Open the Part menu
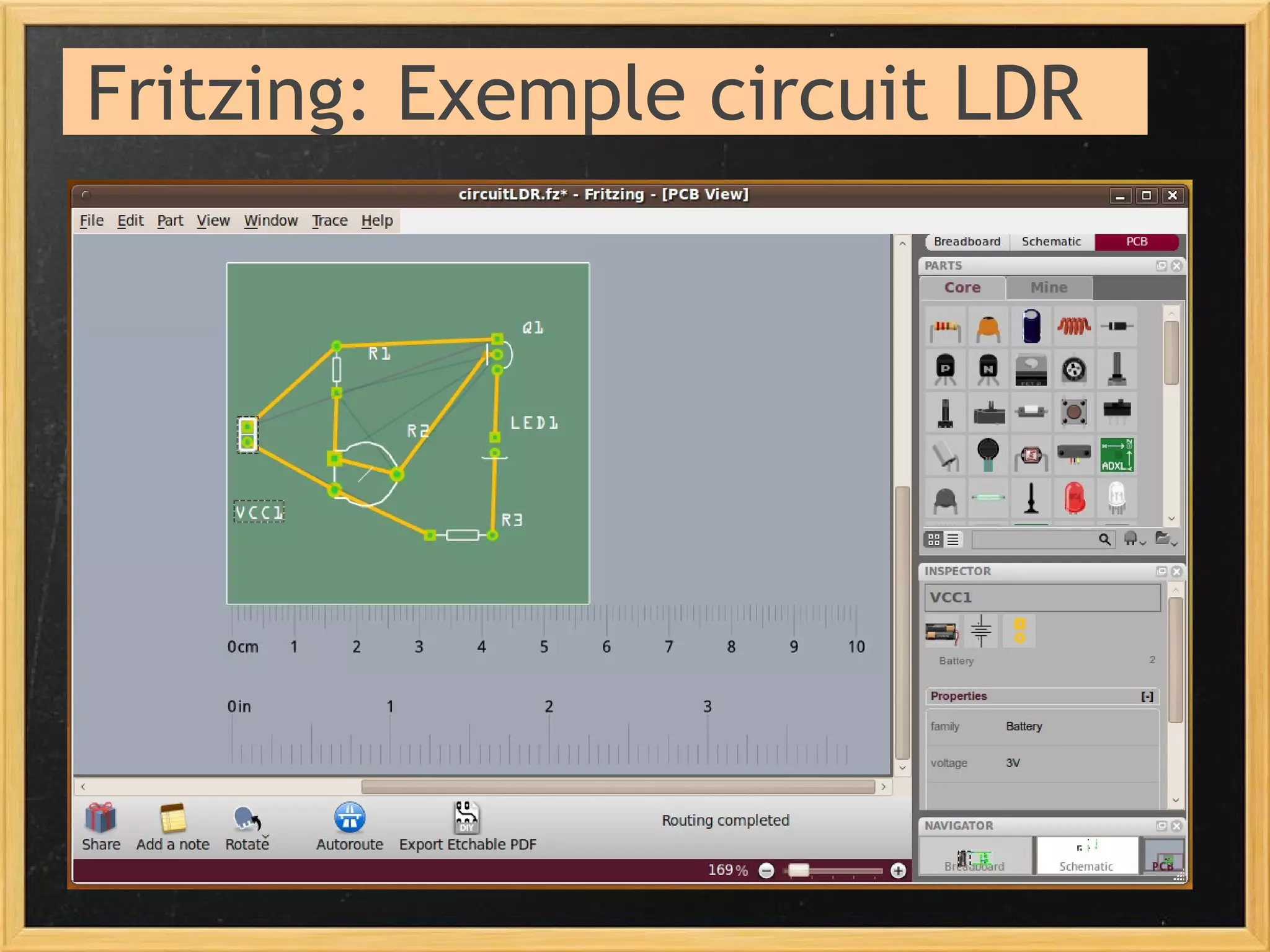 tap(170, 221)
